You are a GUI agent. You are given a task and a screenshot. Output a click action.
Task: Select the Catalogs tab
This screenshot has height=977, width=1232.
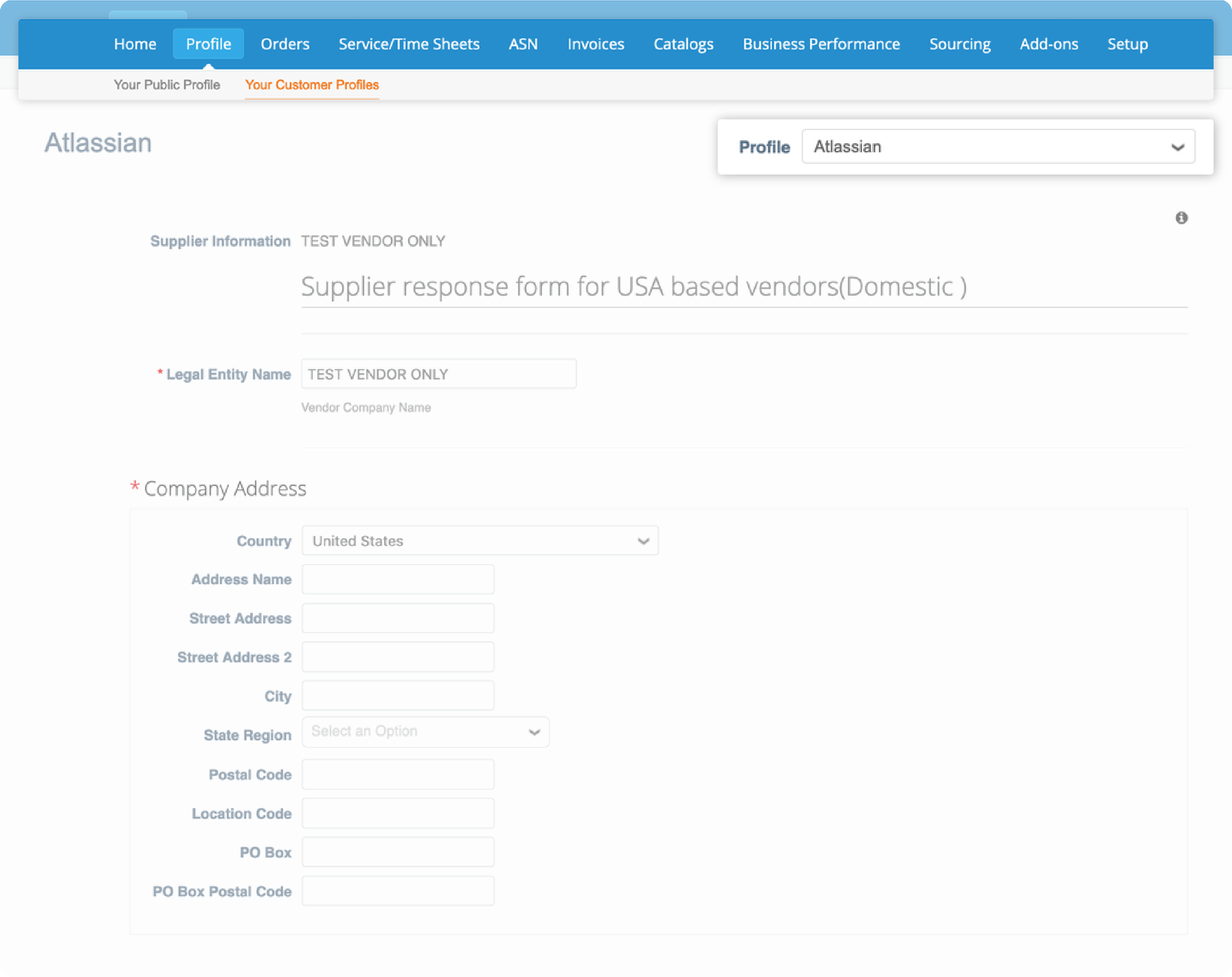coord(684,44)
